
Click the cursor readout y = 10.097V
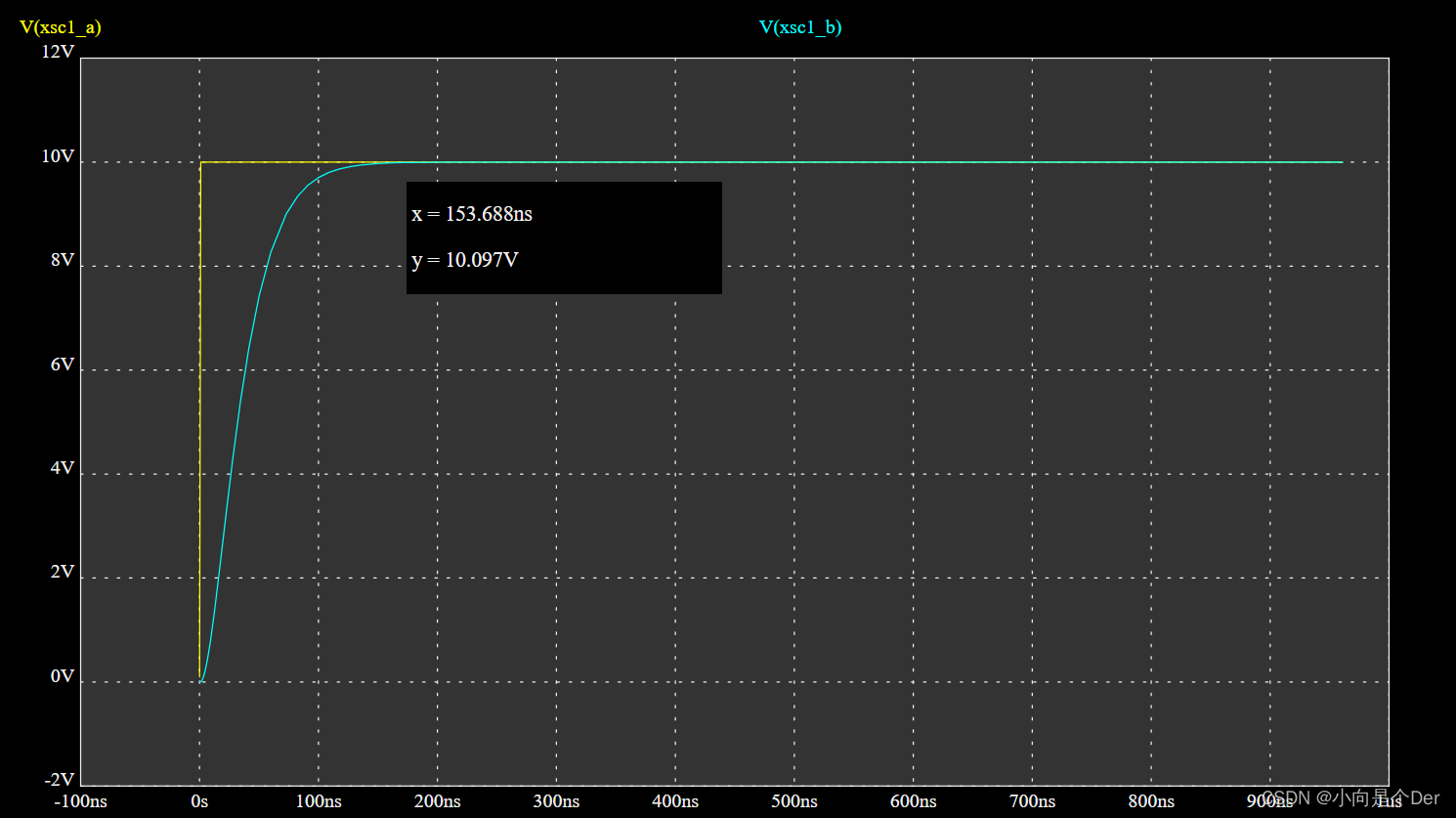[x=465, y=260]
